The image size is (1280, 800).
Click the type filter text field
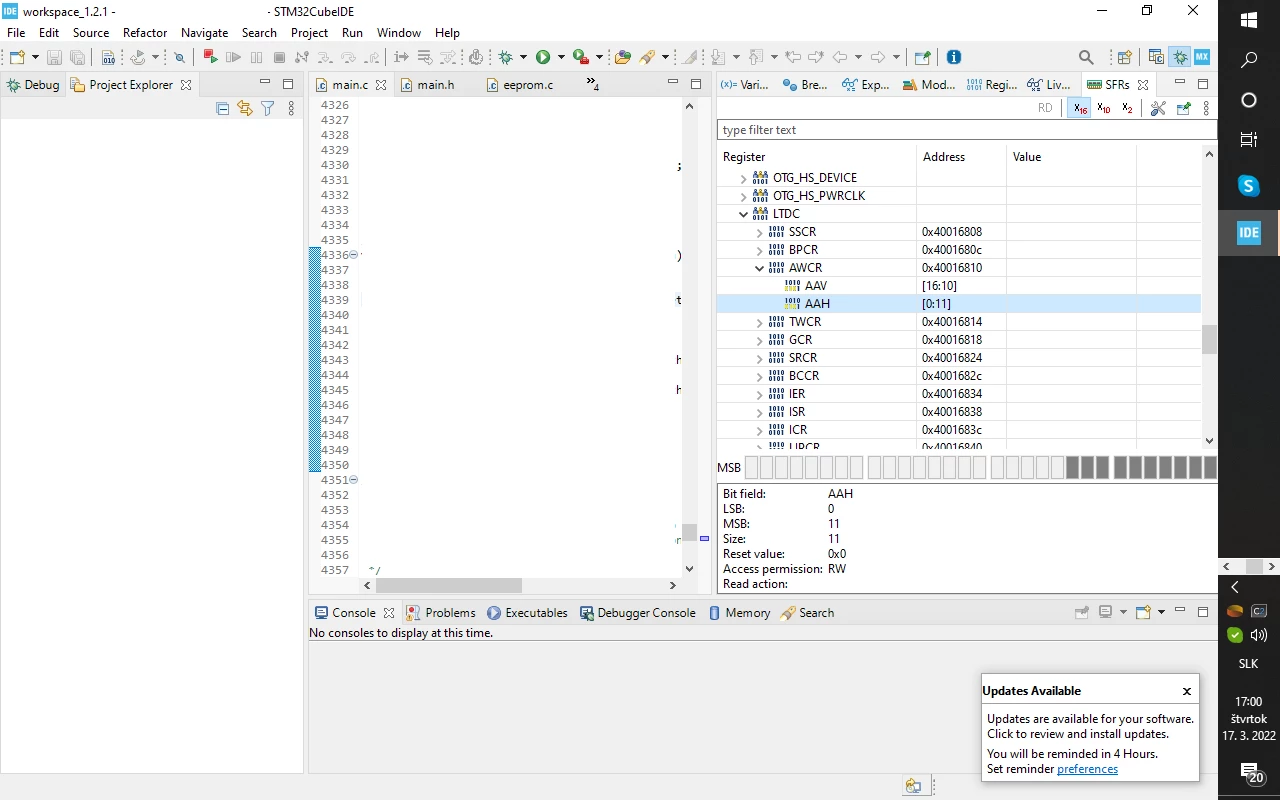[x=967, y=130]
